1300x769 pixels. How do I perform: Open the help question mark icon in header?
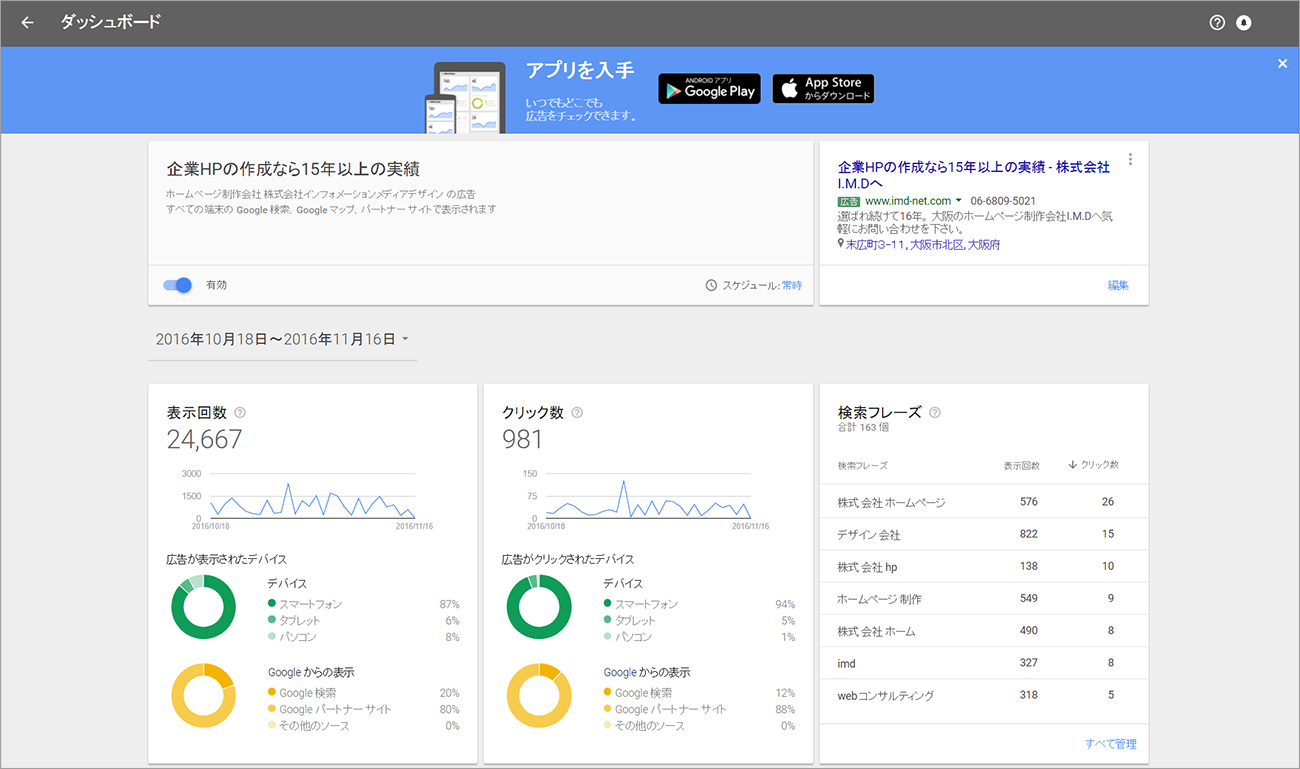1217,22
